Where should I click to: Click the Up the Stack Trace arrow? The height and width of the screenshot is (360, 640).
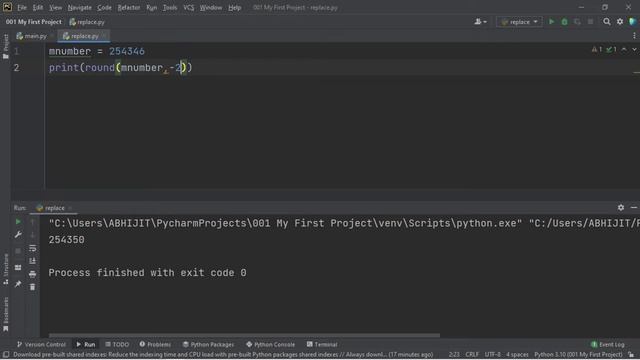pos(33,222)
